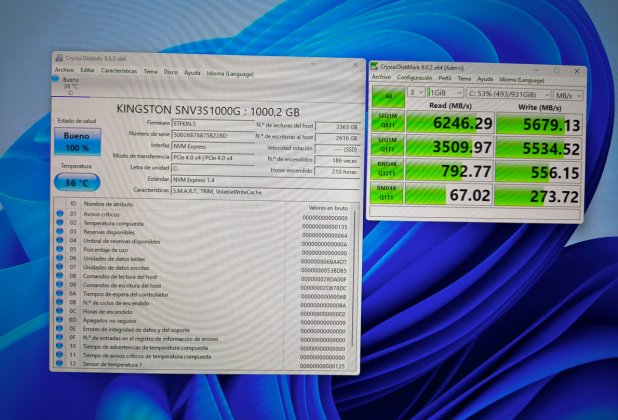This screenshot has height=420, width=618.
Task: Select row Tiempos de espera del controlador
Action: (202, 294)
